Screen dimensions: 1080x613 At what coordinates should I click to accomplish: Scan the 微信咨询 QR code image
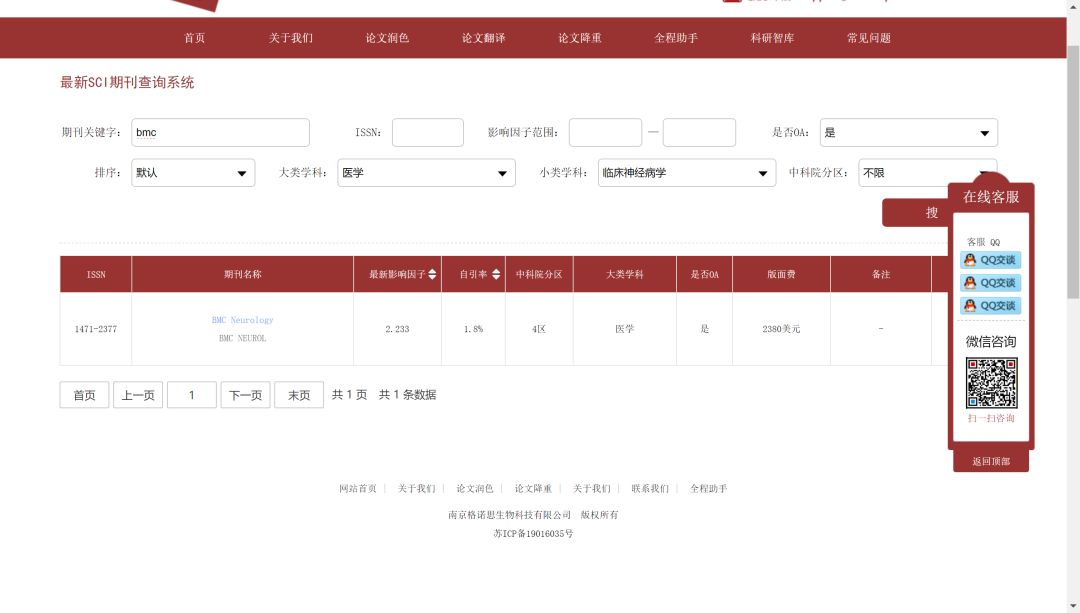tap(991, 383)
